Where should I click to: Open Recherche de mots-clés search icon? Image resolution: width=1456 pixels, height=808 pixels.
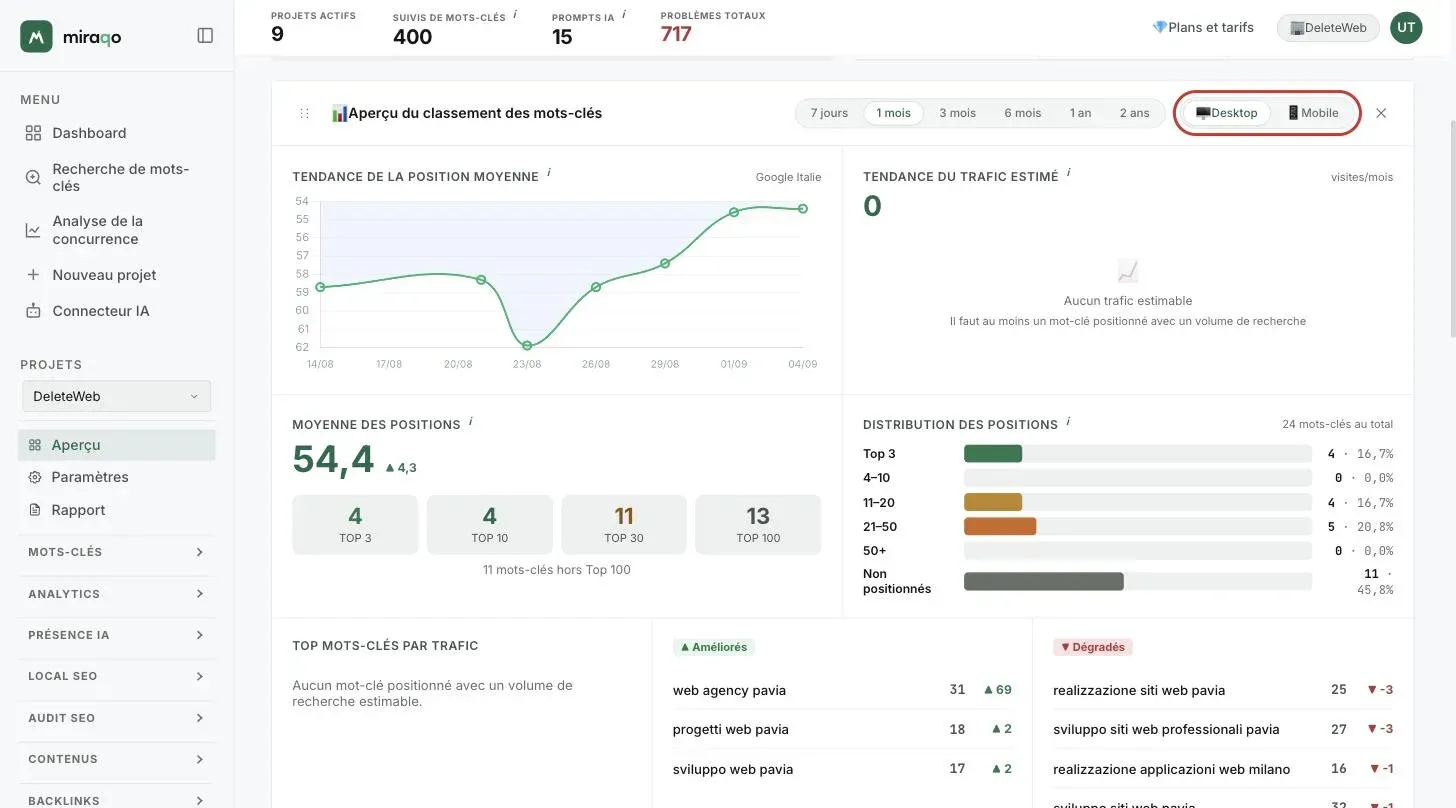pos(33,177)
